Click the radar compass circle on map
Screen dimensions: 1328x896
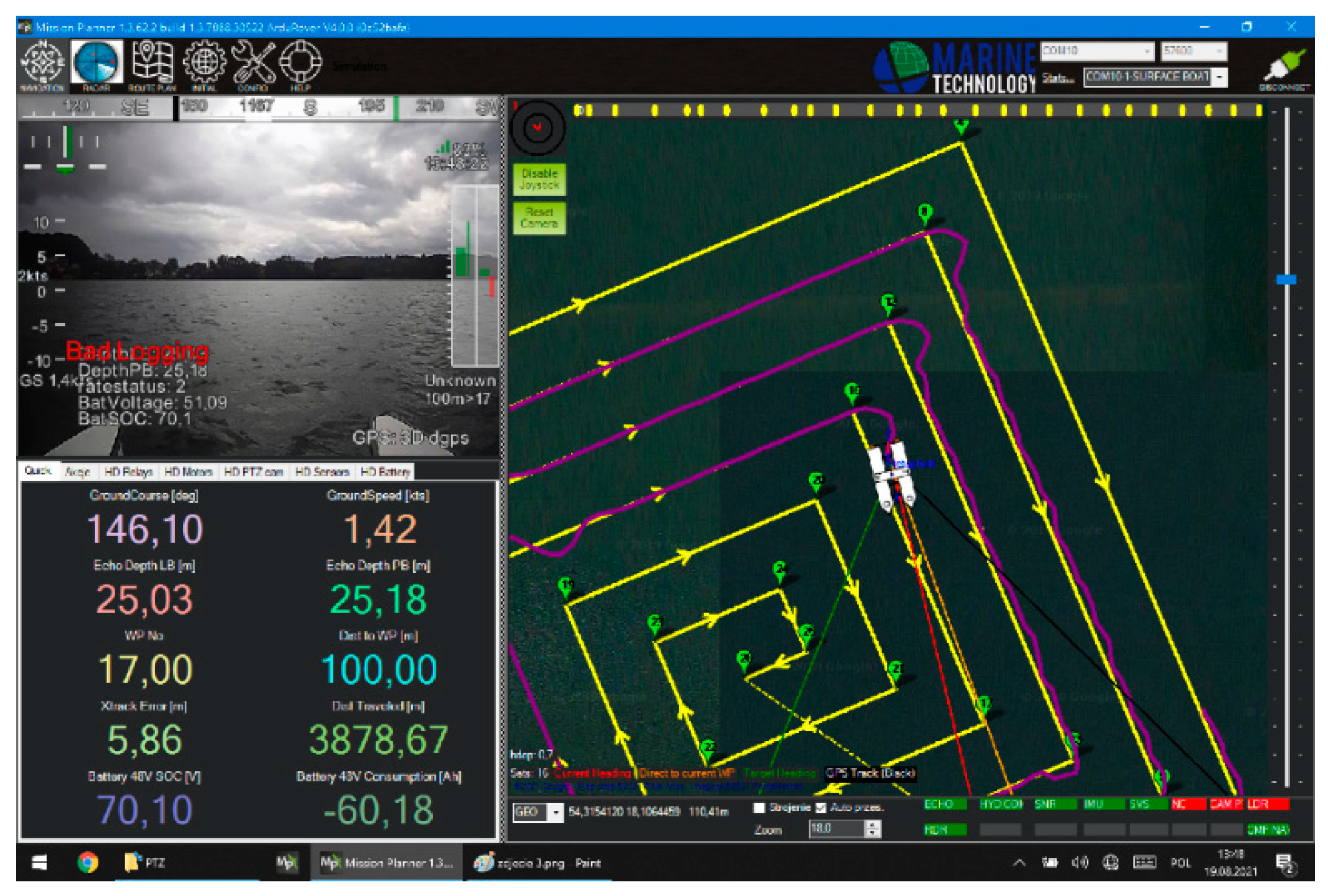click(537, 128)
